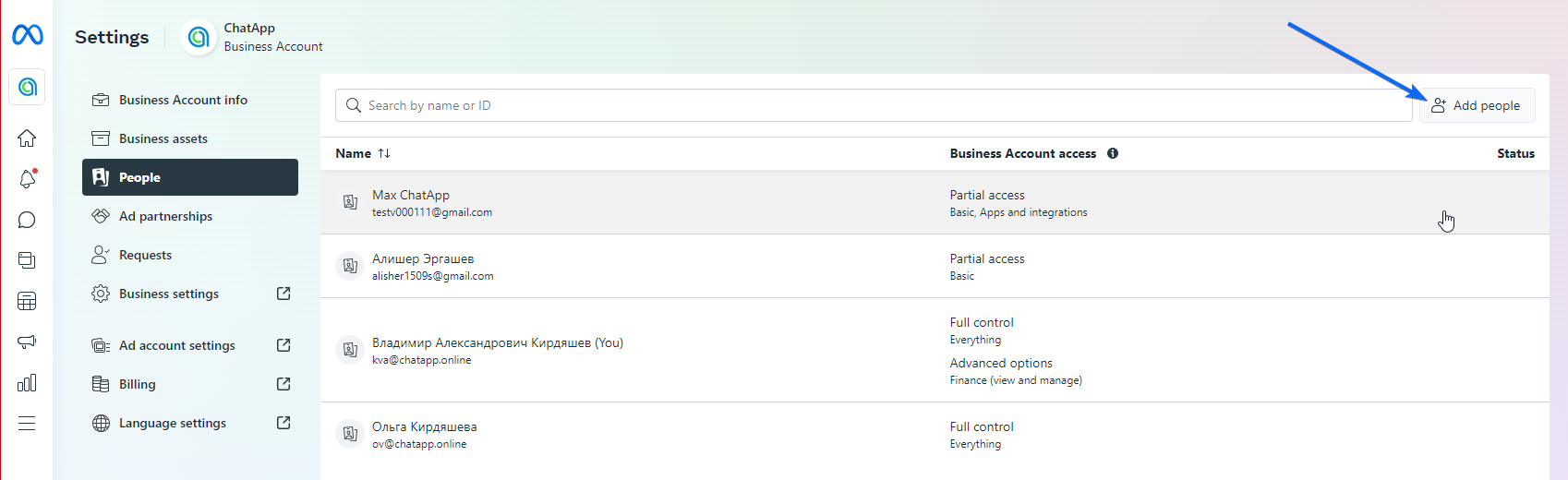Select Алишер Эргашев name
Viewport: 1568px width, 480px height.
pyautogui.click(x=423, y=258)
